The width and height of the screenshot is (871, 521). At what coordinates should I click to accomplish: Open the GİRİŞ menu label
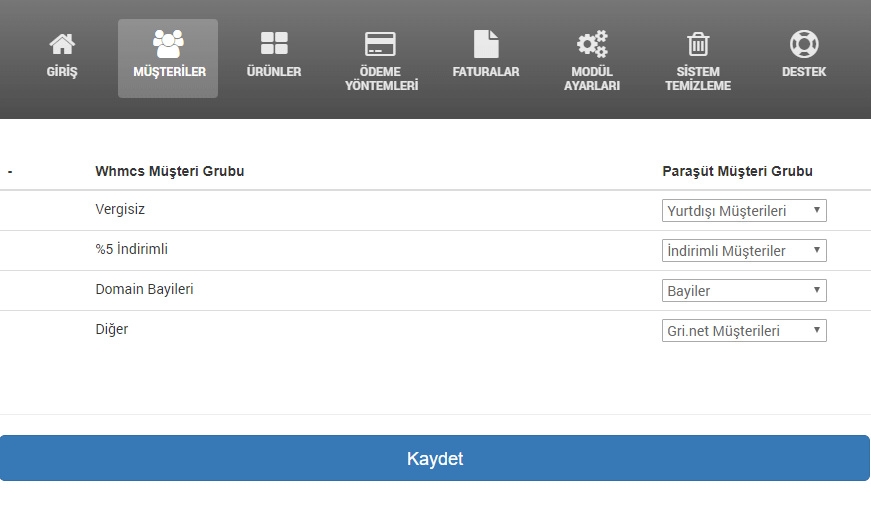pyautogui.click(x=62, y=72)
